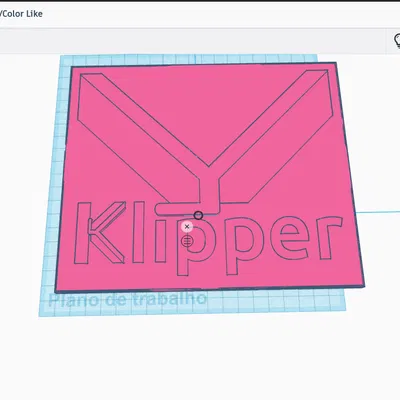Image resolution: width=400 pixels, height=400 pixels.
Task: Select the Klipper text shape
Action: pos(208,239)
